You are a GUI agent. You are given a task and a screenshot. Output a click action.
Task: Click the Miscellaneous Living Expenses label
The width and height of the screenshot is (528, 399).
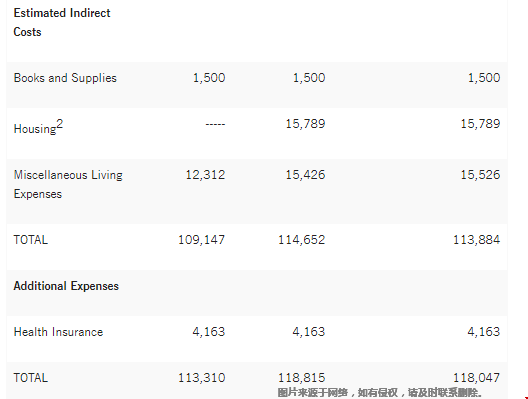point(68,184)
